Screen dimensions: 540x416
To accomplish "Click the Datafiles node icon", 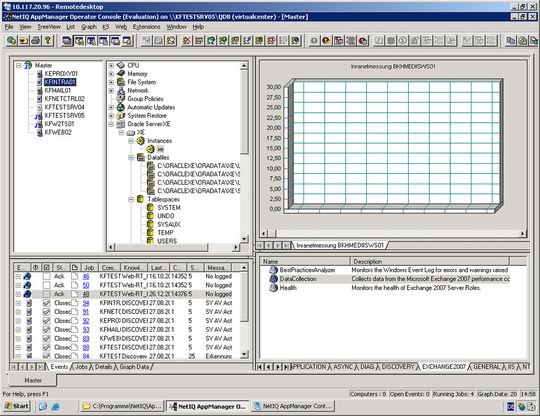I will coord(141,157).
